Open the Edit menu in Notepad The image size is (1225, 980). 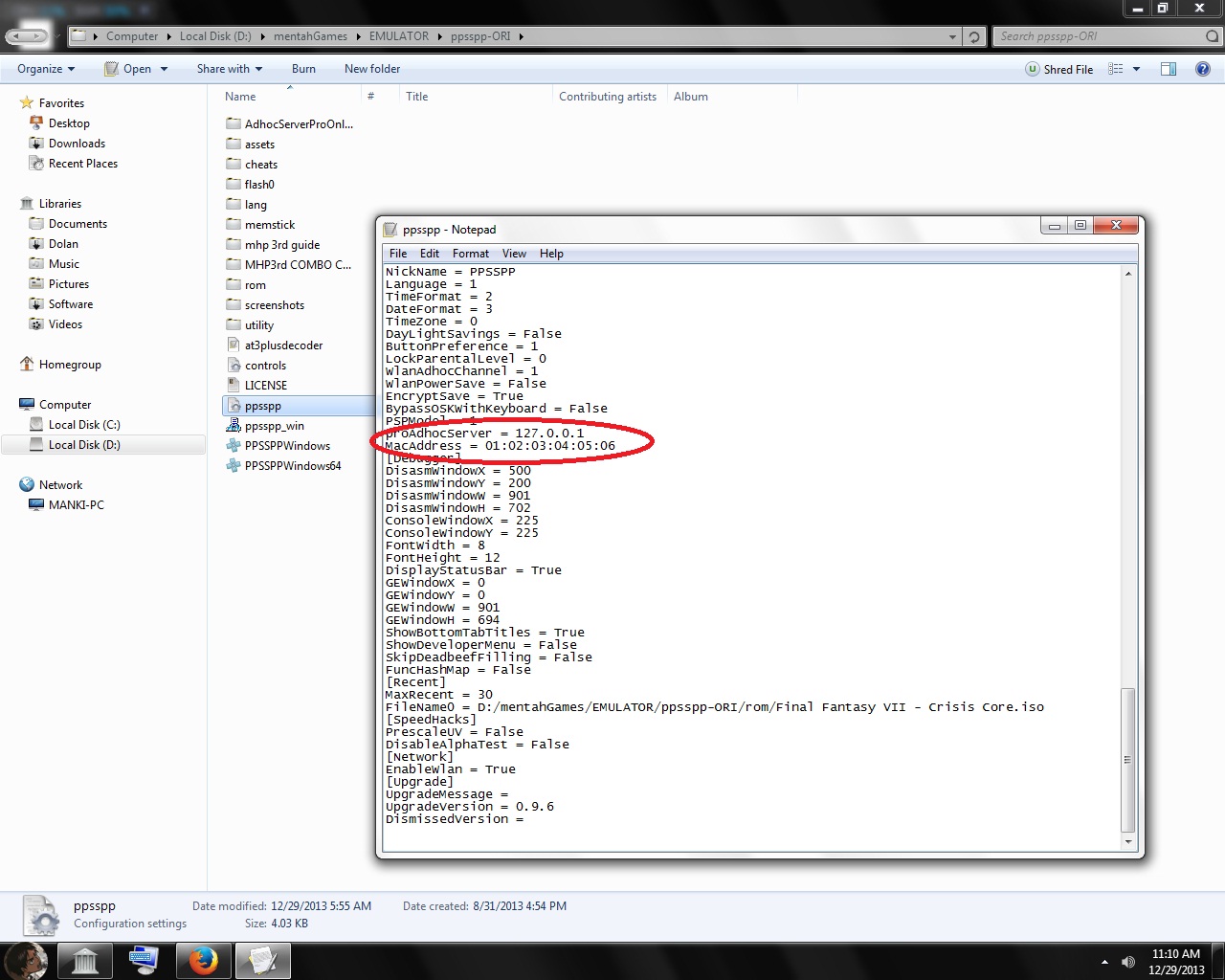[x=430, y=254]
